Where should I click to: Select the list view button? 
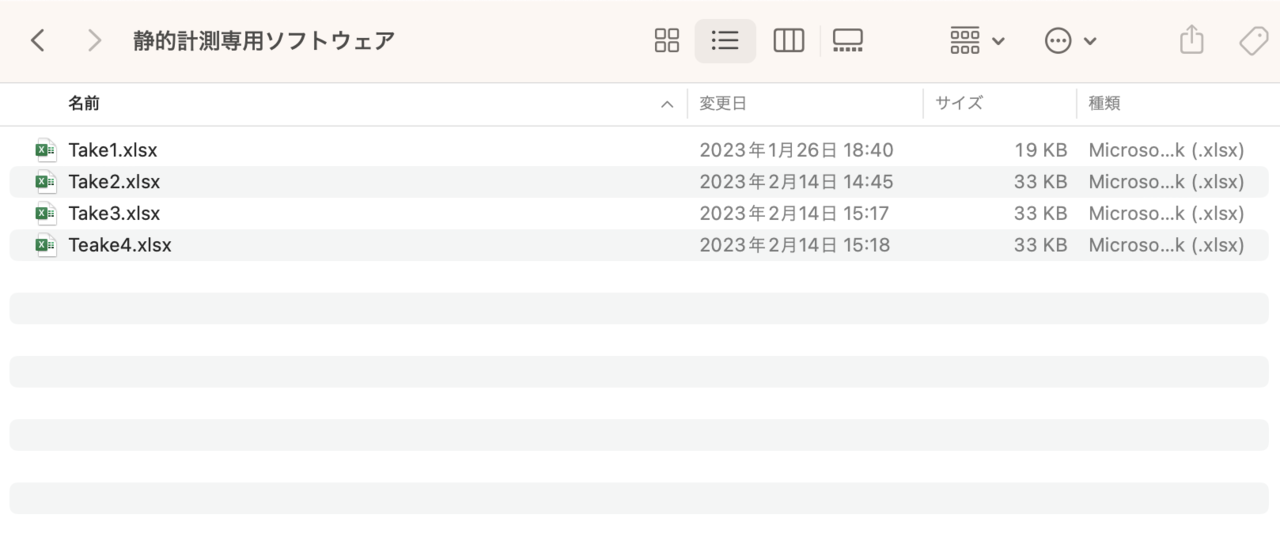[x=725, y=40]
